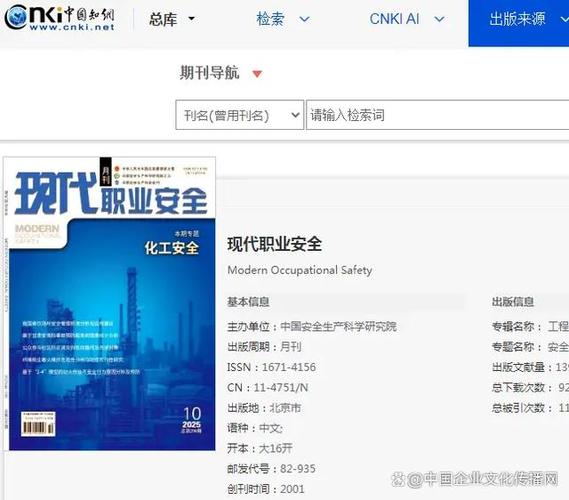Image resolution: width=569 pixels, height=500 pixels.
Task: Click the red arrow beside 期刊导航
Action: coord(257,74)
